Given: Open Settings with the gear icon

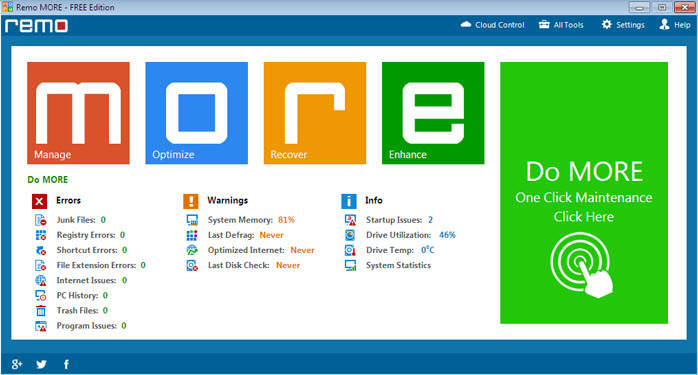Looking at the screenshot, I should (x=623, y=25).
